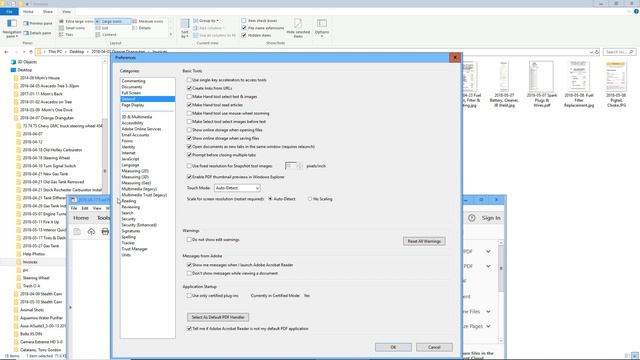Check Do not show edit warnings

189,240
